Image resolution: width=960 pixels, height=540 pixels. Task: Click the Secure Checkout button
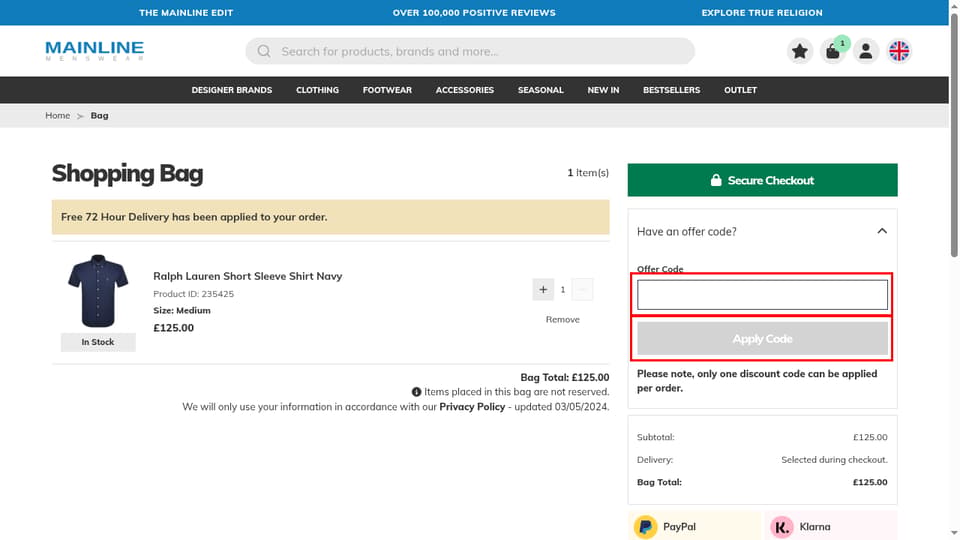762,180
